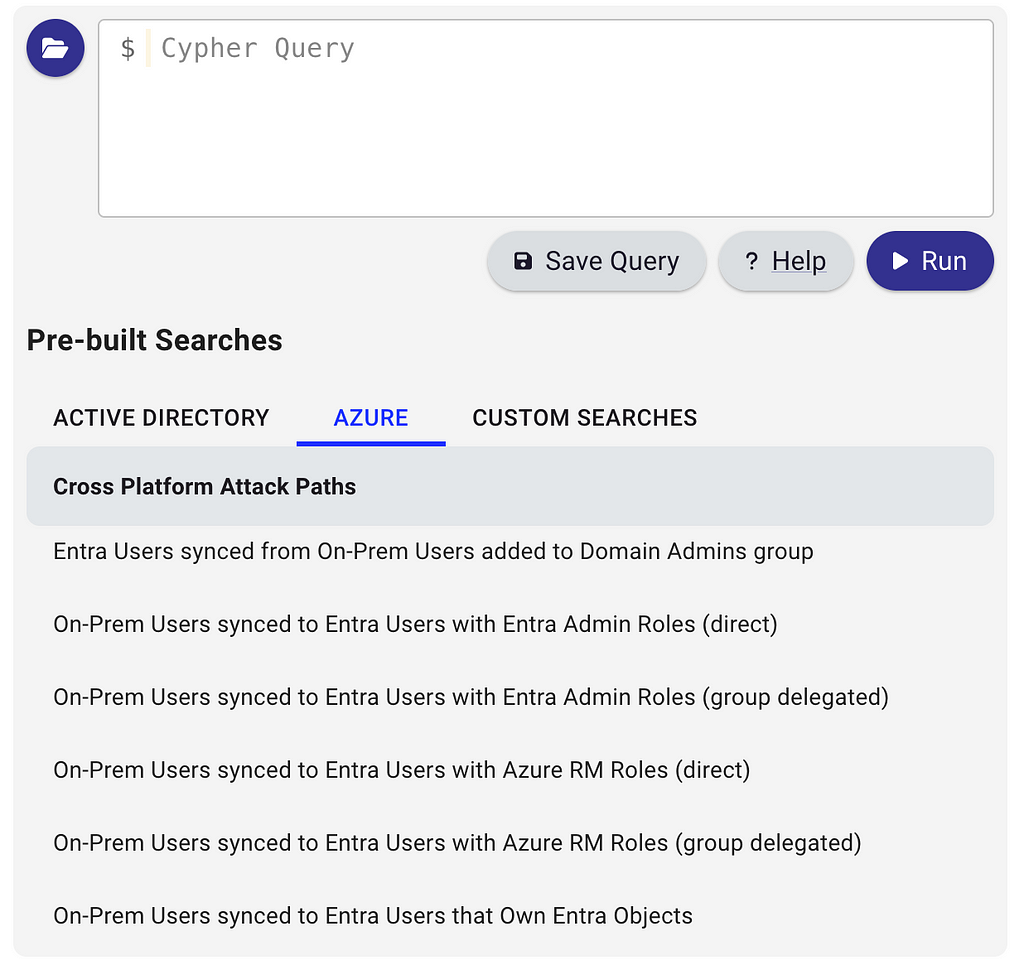Viewport: 1024px width, 969px height.
Task: Select Azure RM Roles (direct) search
Action: click(510, 770)
